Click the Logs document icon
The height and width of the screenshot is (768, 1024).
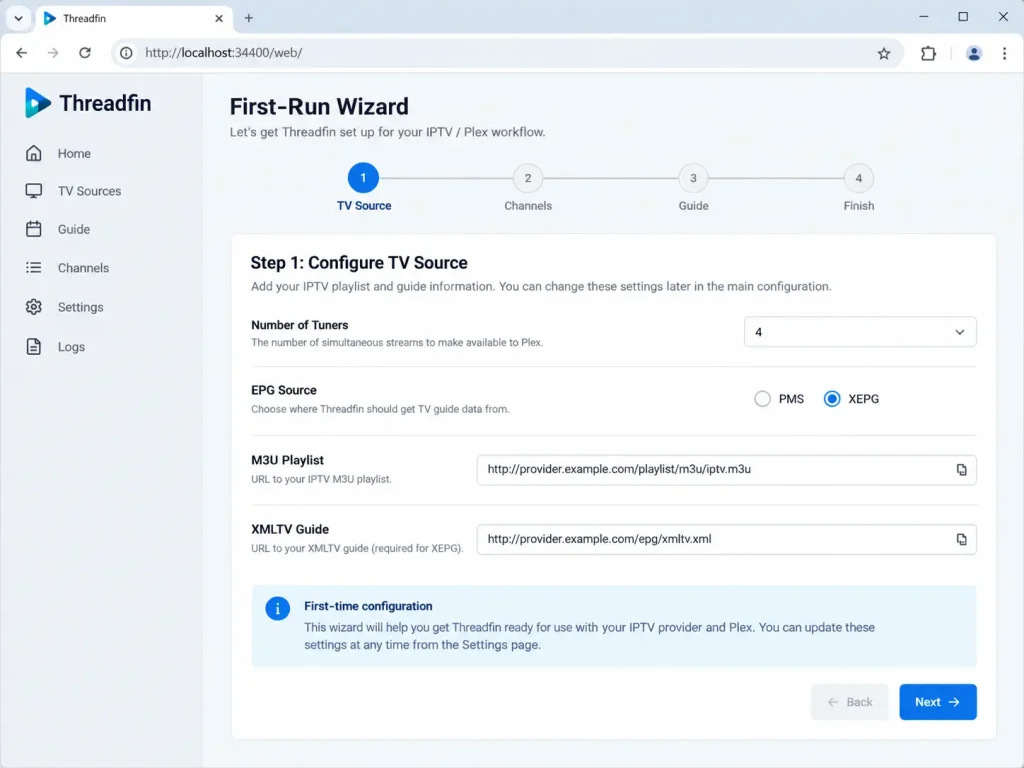click(x=33, y=347)
